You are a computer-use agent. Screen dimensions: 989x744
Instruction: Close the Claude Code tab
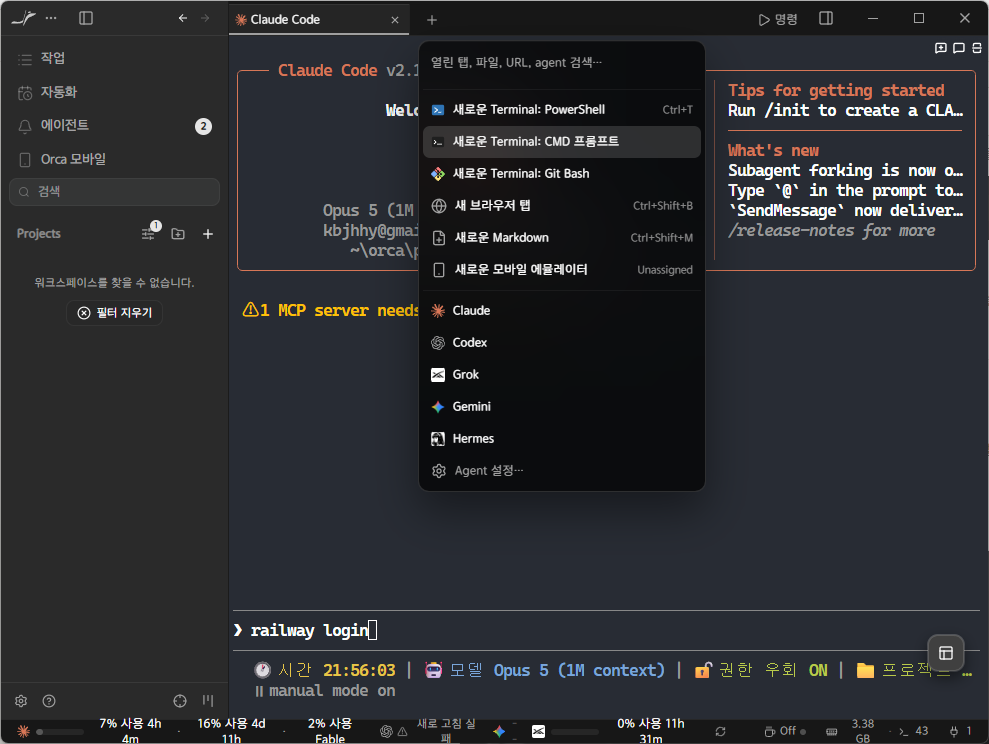point(395,20)
